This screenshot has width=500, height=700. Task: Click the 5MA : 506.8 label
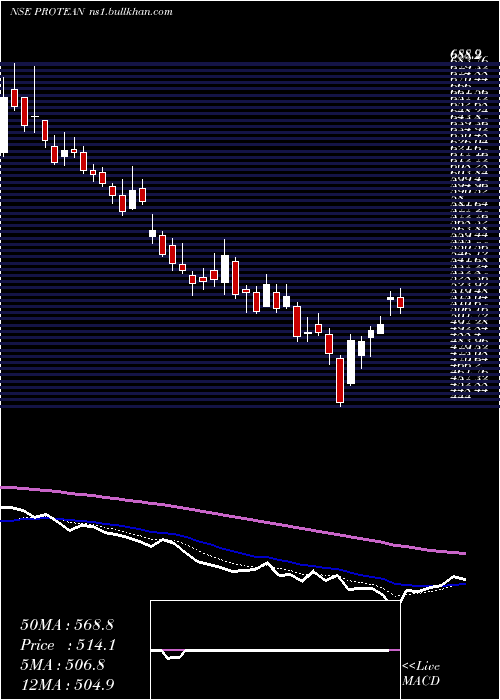63,664
